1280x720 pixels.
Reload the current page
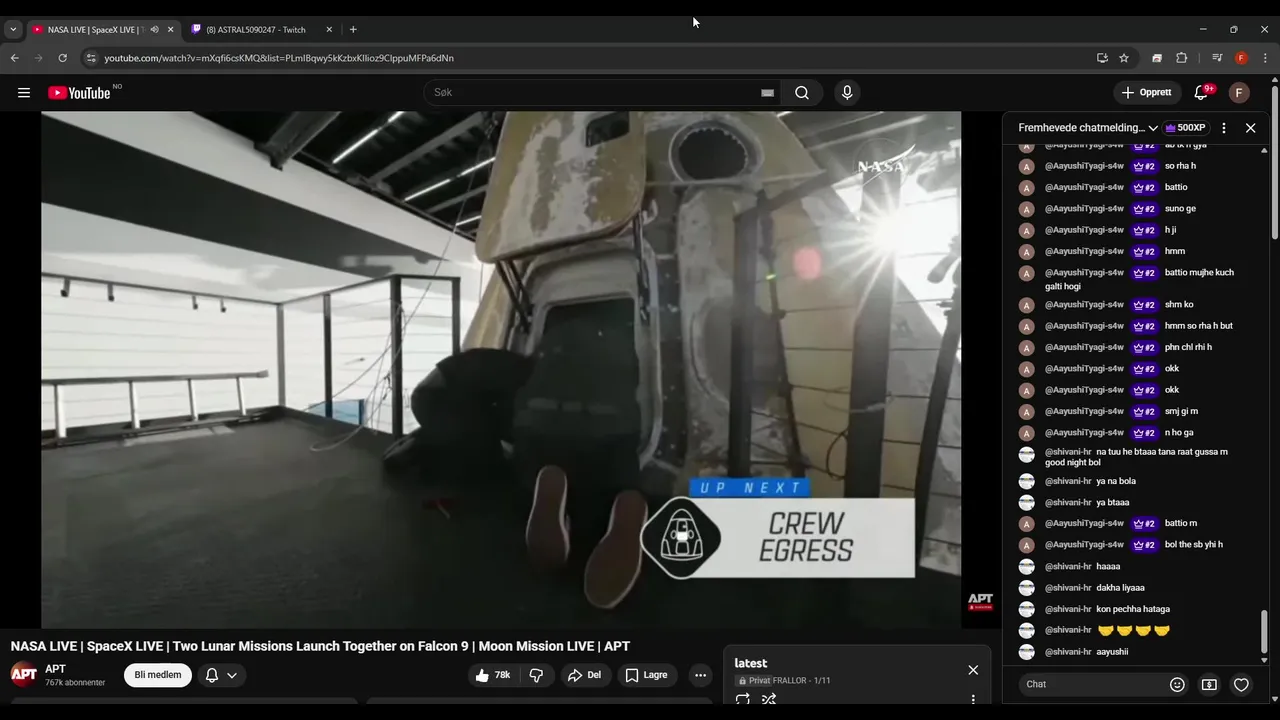(x=62, y=58)
